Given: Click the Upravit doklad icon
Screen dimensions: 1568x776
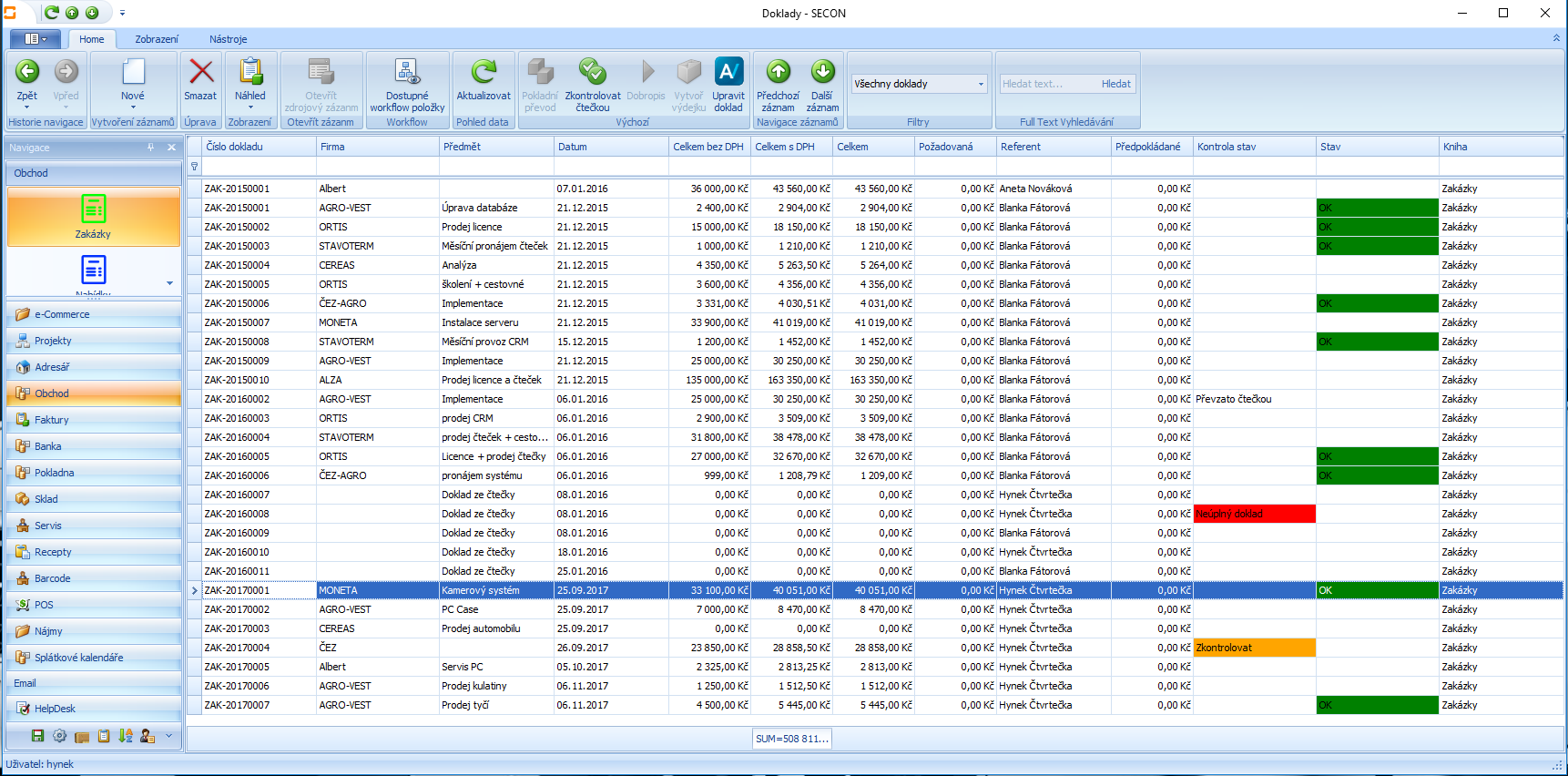Looking at the screenshot, I should [728, 72].
